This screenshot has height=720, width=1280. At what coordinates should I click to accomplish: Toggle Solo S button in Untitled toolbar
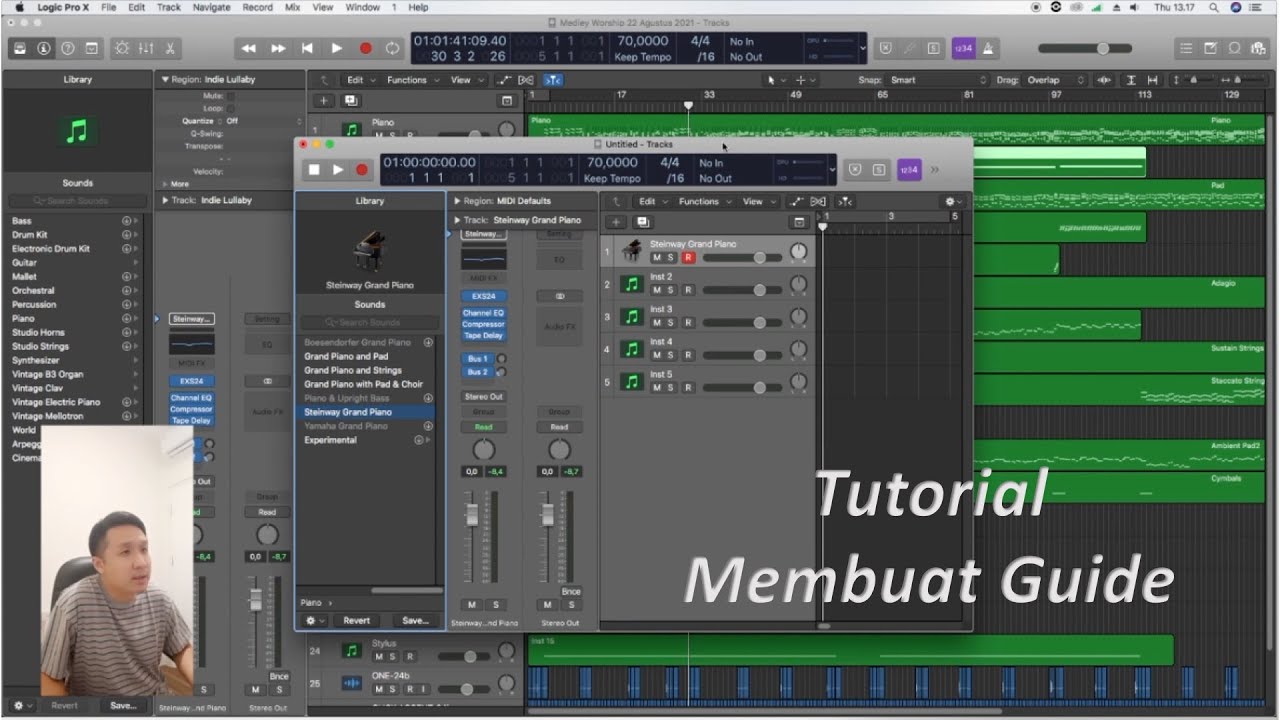pyautogui.click(x=878, y=170)
